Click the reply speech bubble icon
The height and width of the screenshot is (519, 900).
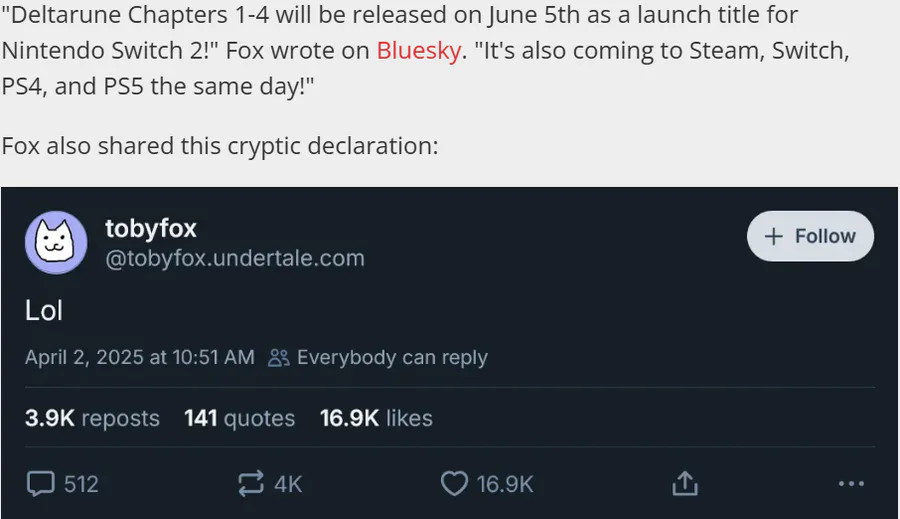(x=41, y=483)
